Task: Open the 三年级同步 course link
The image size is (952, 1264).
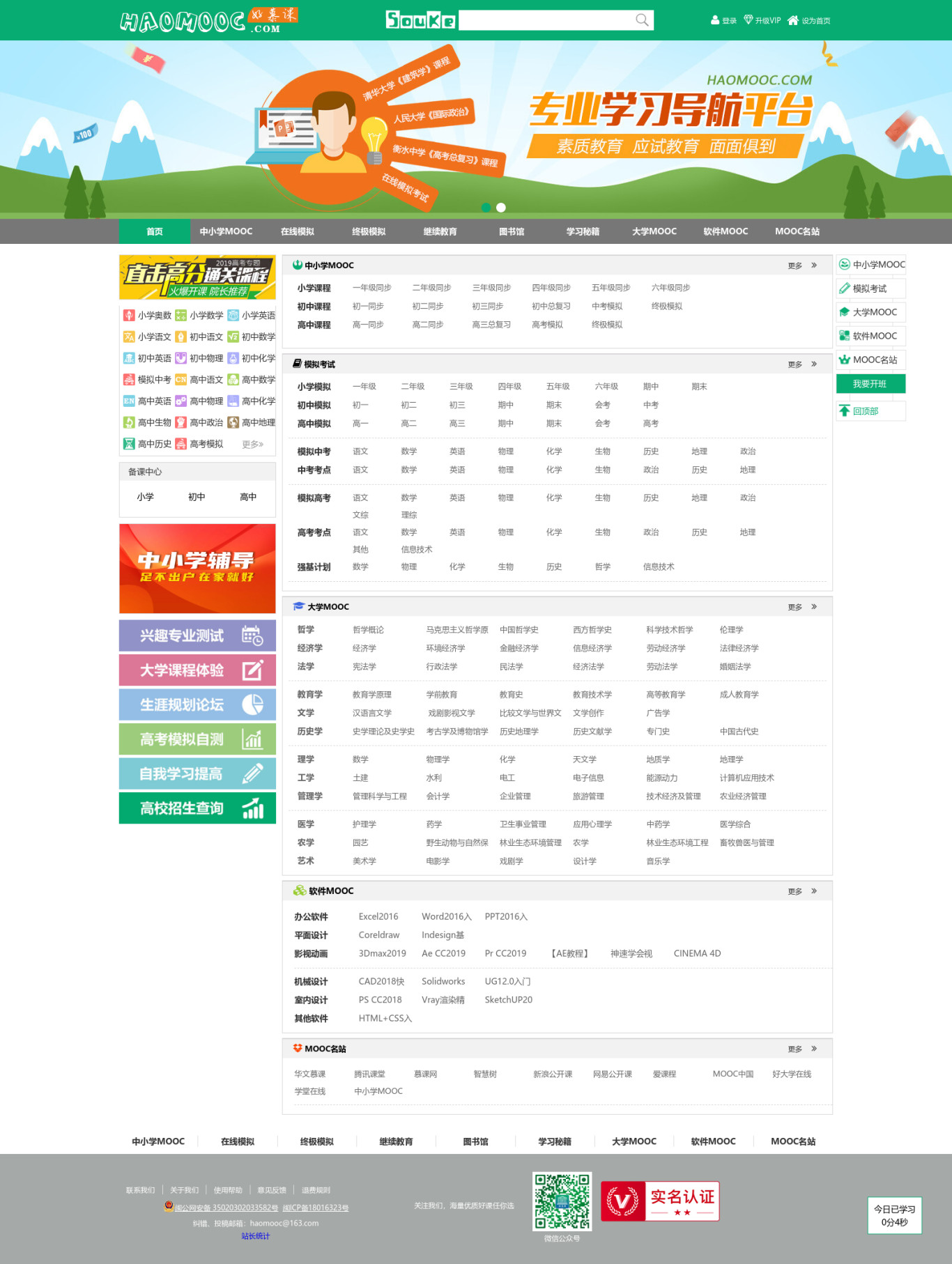Action: coord(492,288)
